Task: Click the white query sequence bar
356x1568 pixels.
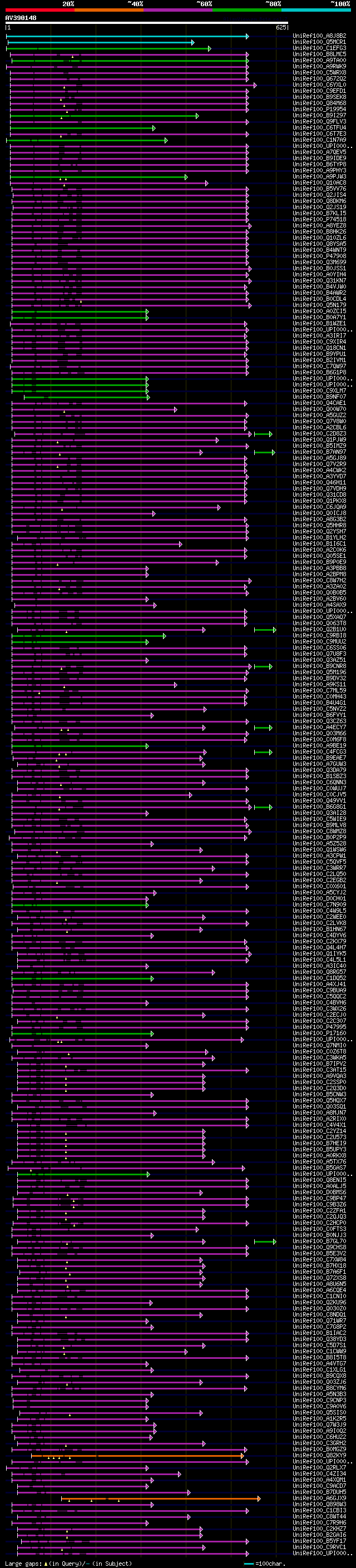Action: (147, 23)
